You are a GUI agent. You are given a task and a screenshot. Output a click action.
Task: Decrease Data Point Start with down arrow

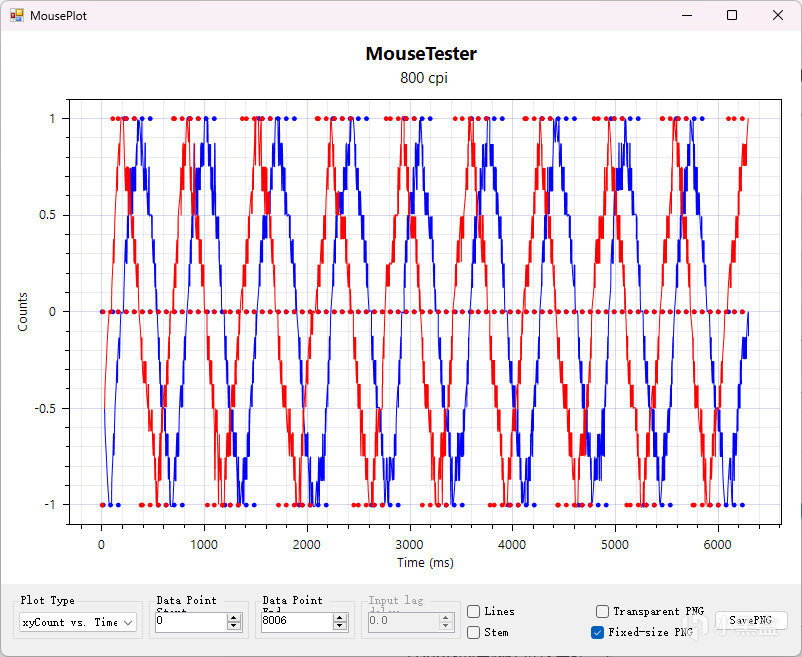coord(234,626)
